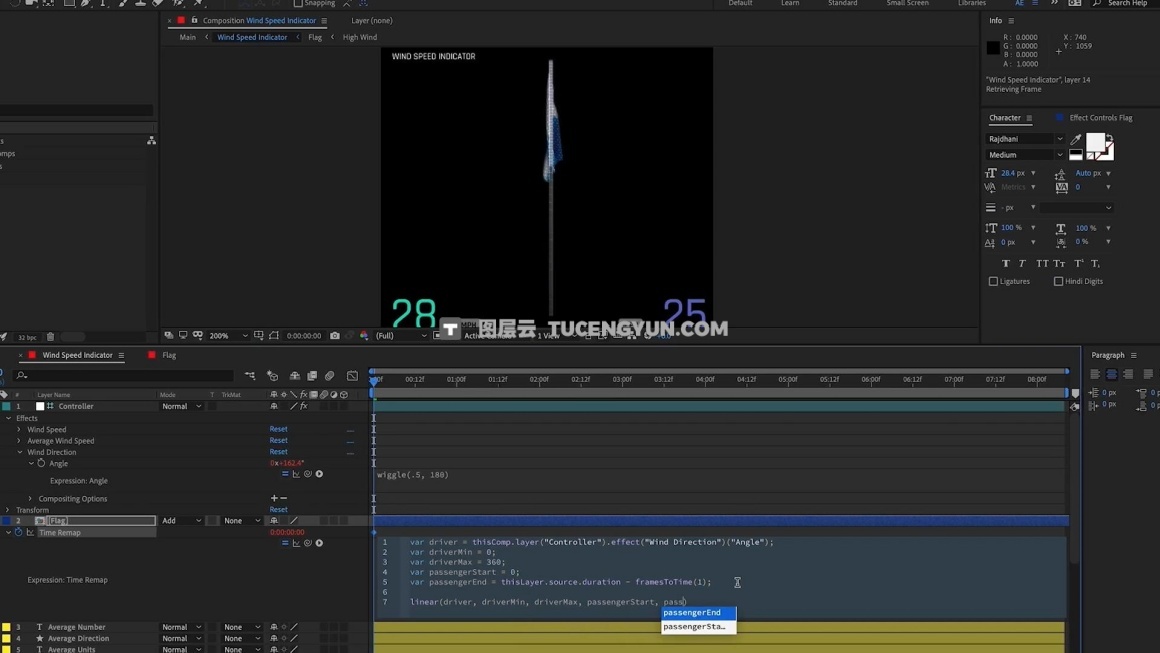Click the Show Channel color icon
Image resolution: width=1160 pixels, height=653 pixels.
point(364,336)
